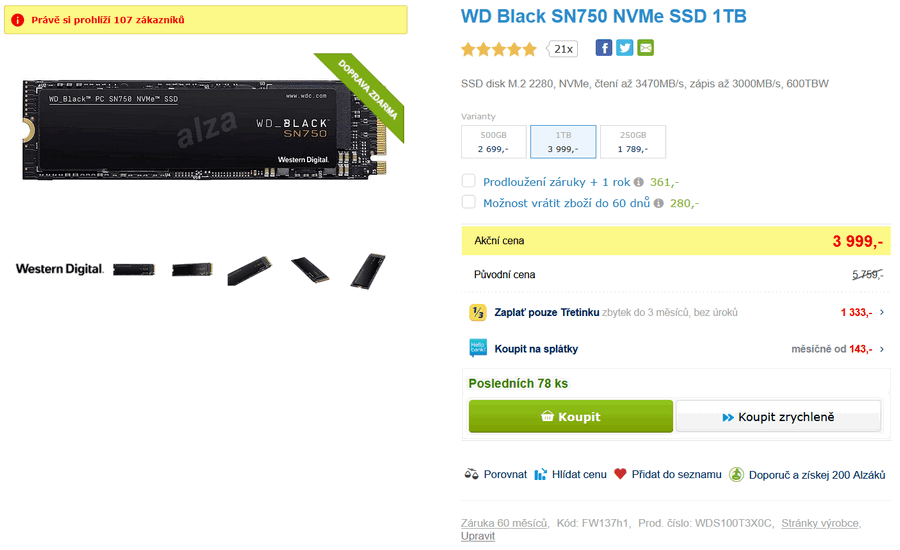Select the 250GB variant
The height and width of the screenshot is (550, 900).
[633, 142]
